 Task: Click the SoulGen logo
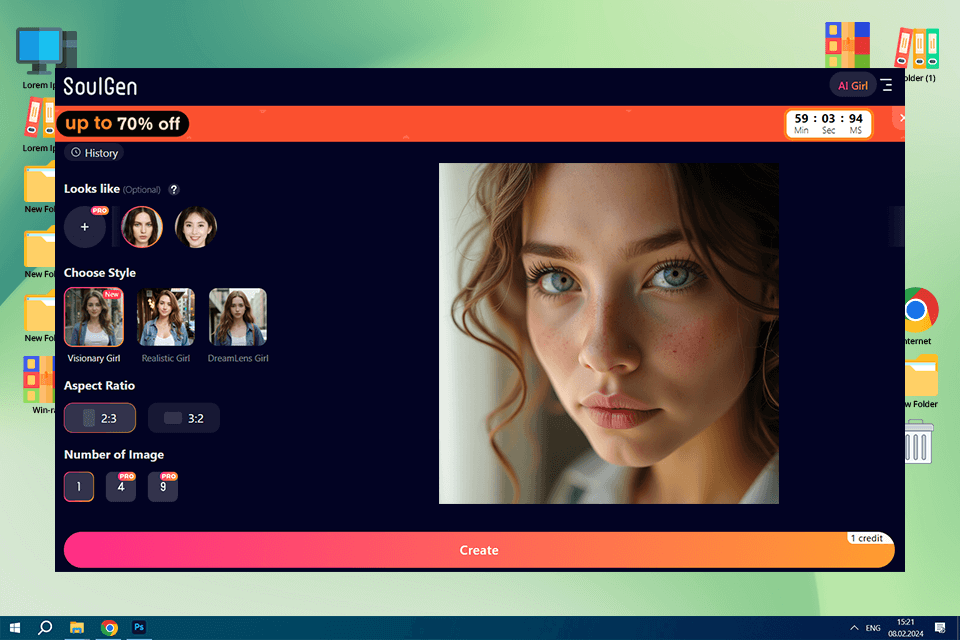100,86
